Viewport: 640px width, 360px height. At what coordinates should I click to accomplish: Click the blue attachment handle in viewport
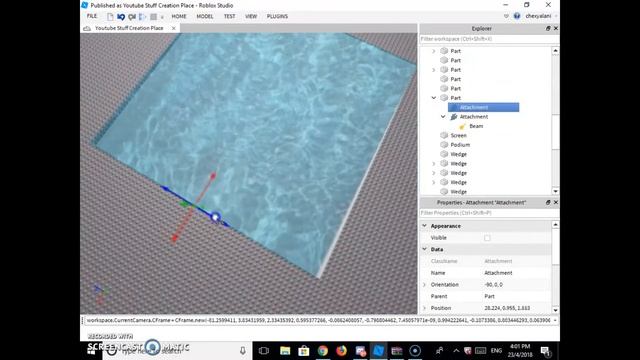(x=216, y=217)
